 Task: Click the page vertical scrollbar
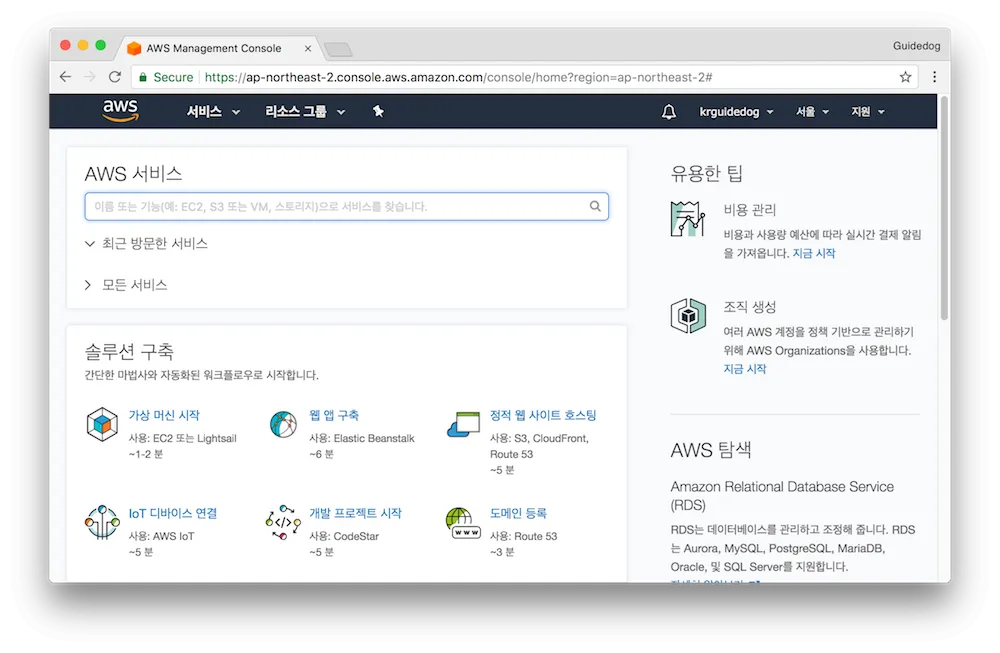(944, 207)
